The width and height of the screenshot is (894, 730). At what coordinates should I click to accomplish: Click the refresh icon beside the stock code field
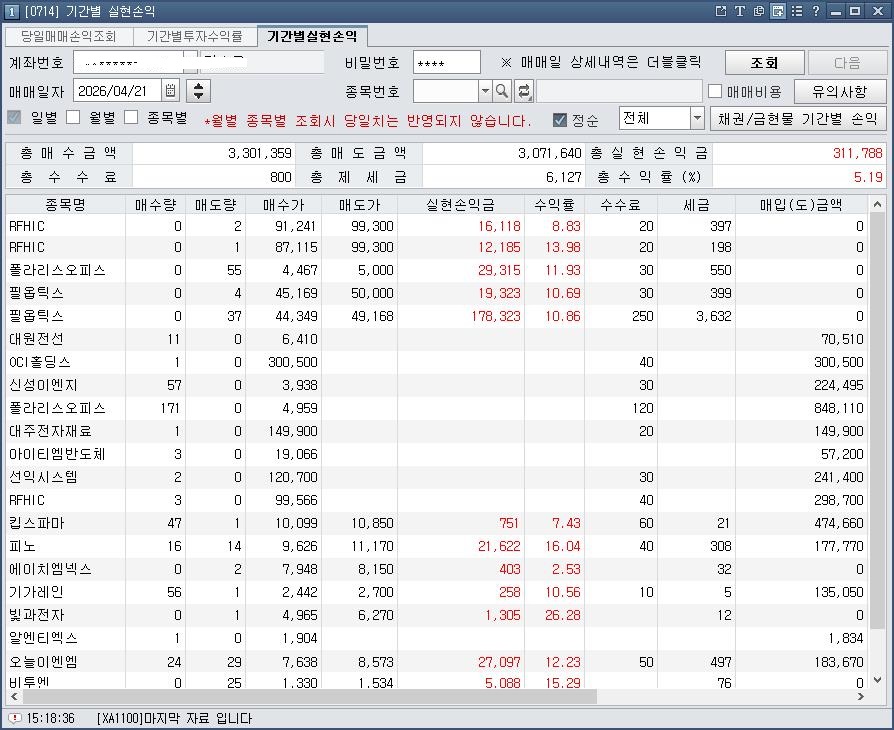525,89
